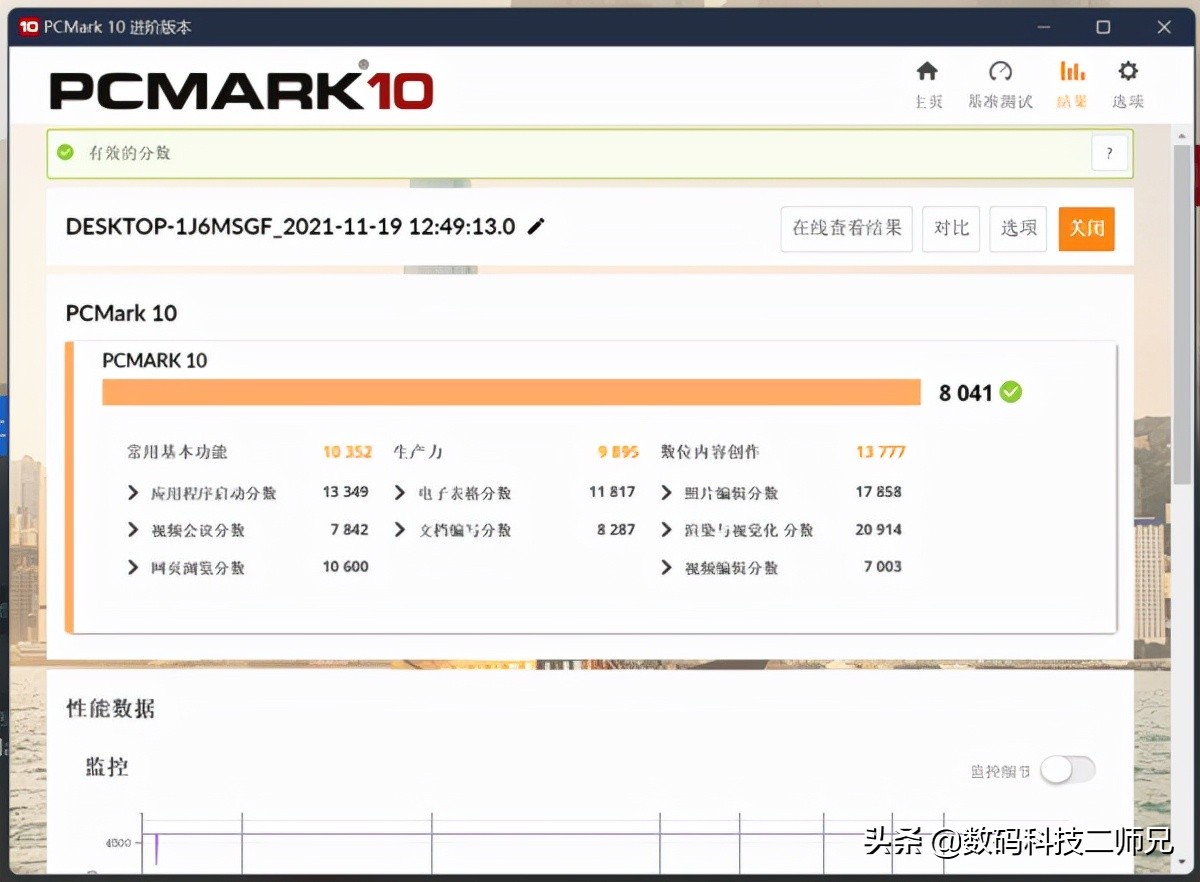This screenshot has height=882, width=1200.
Task: Click the green check icon in the valid-score banner
Action: [65, 152]
